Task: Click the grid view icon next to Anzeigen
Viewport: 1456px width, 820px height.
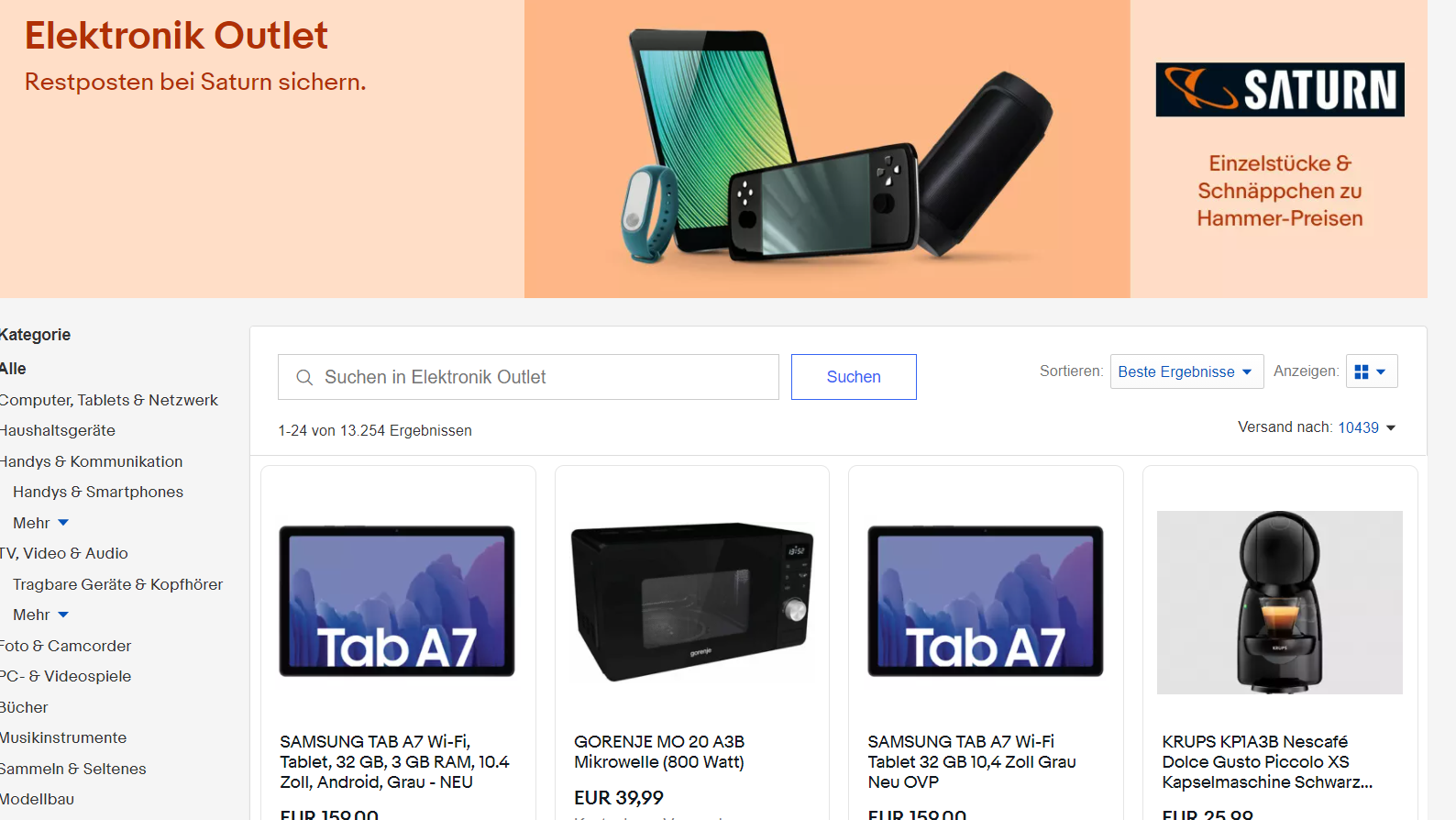Action: point(1372,371)
